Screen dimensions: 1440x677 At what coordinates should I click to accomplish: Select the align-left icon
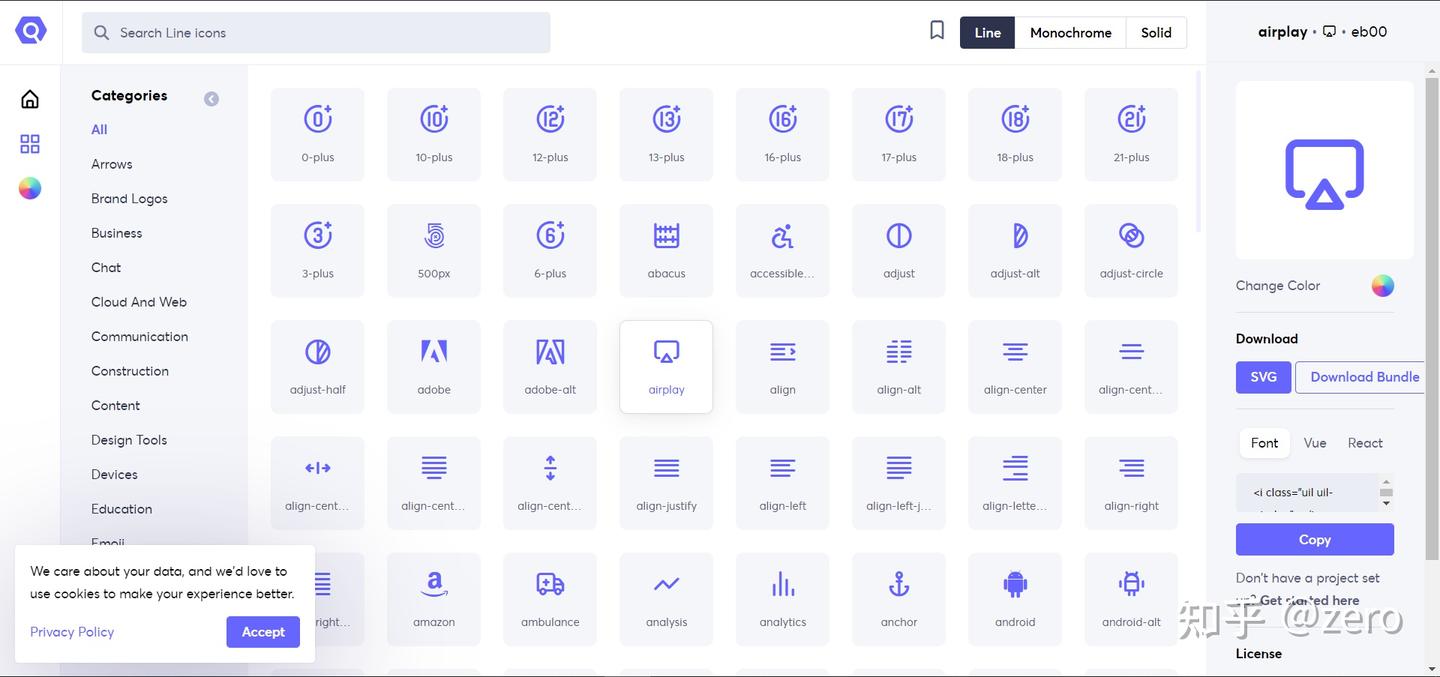[x=782, y=483]
